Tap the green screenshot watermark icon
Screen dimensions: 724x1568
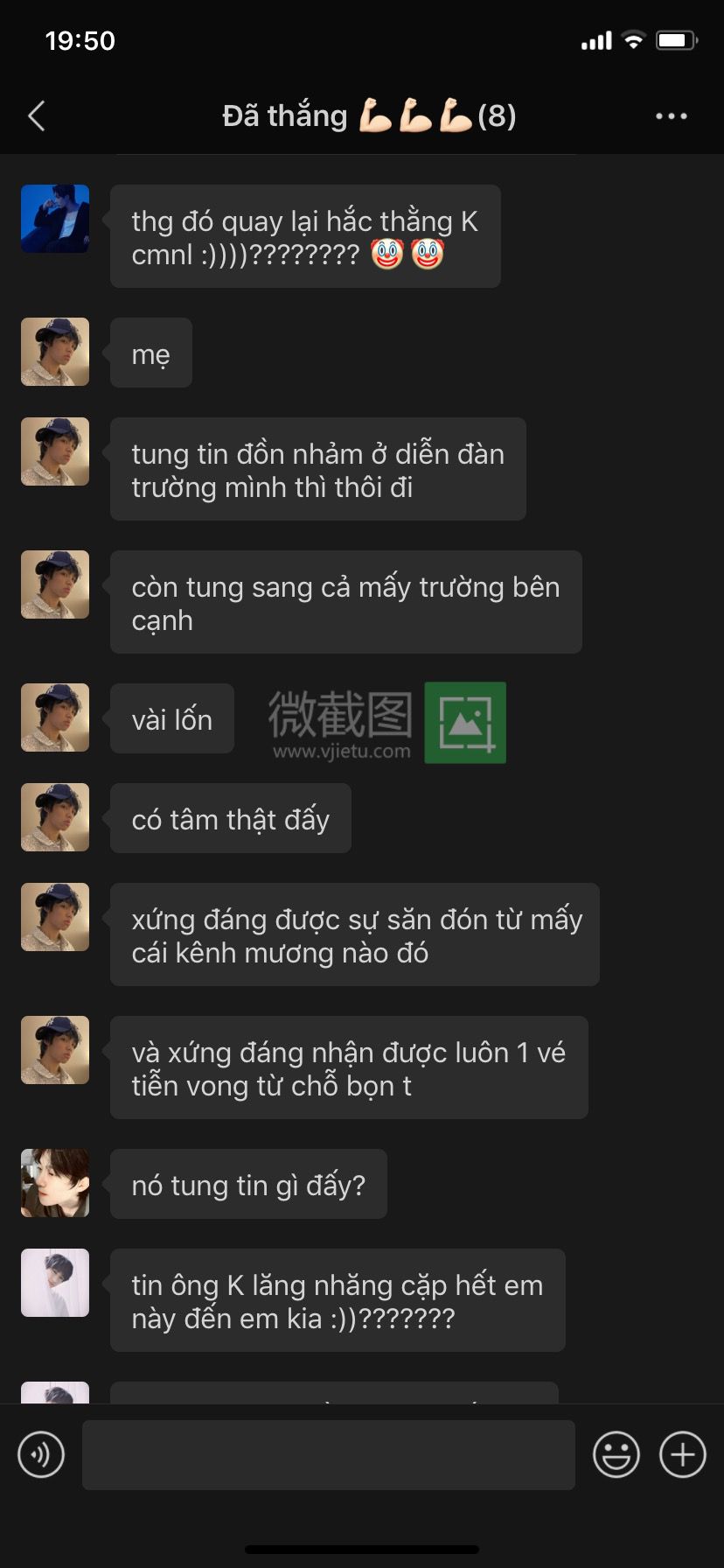[x=465, y=723]
